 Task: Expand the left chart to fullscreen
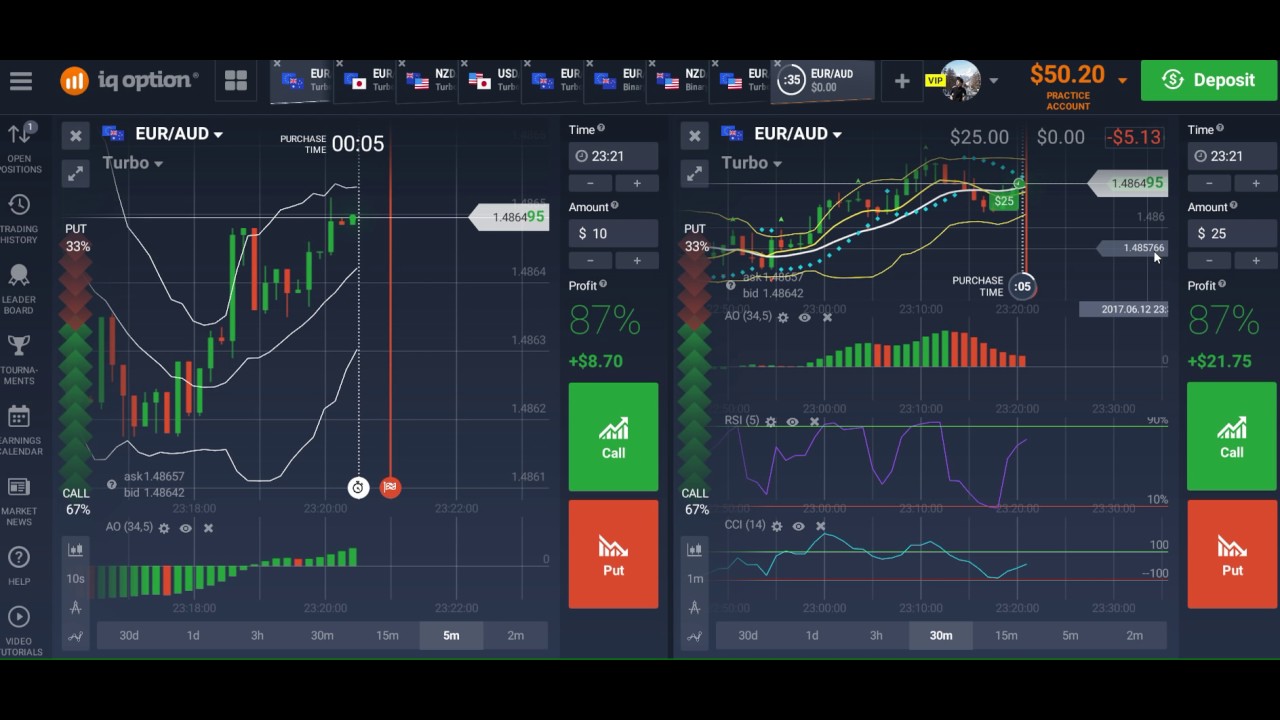pyautogui.click(x=76, y=174)
